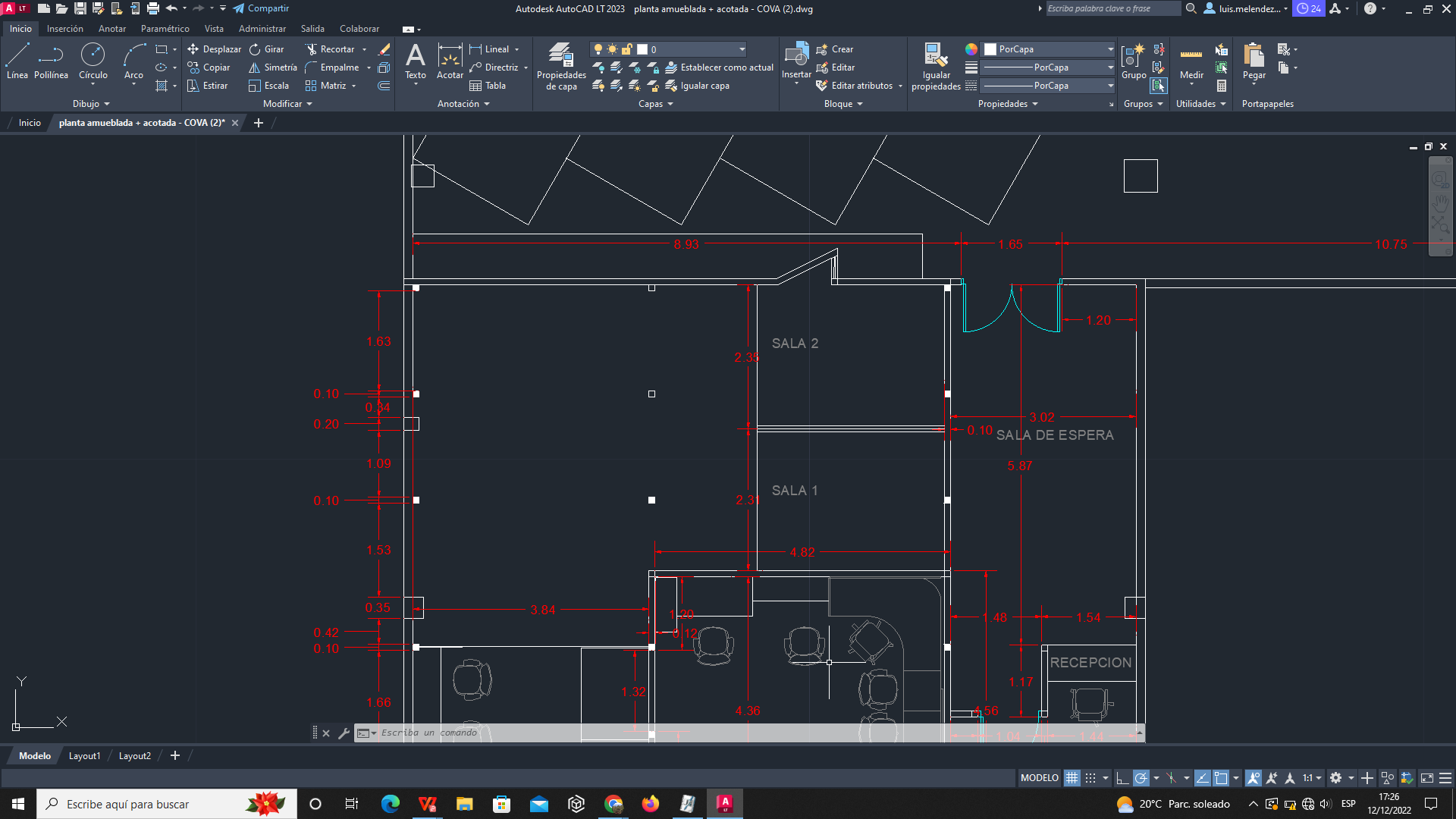
Task: Click Igualar propiedades tool
Action: pos(936,67)
